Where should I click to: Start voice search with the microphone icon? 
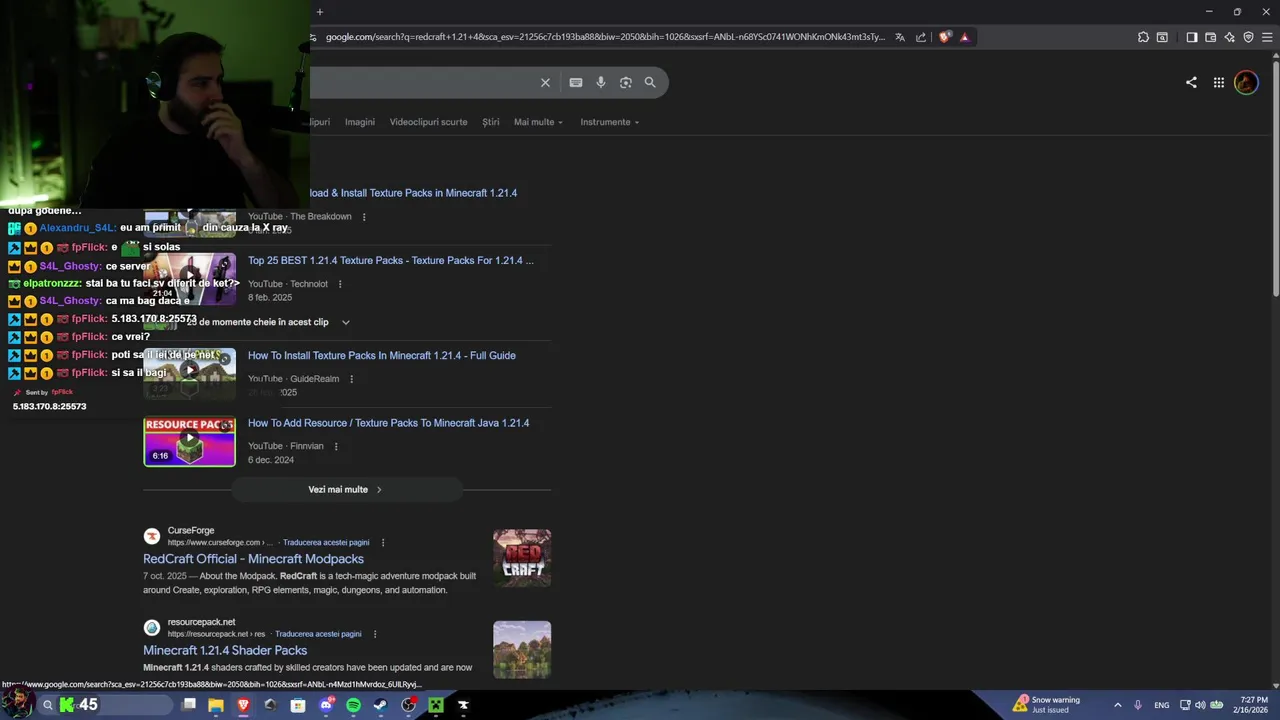601,82
